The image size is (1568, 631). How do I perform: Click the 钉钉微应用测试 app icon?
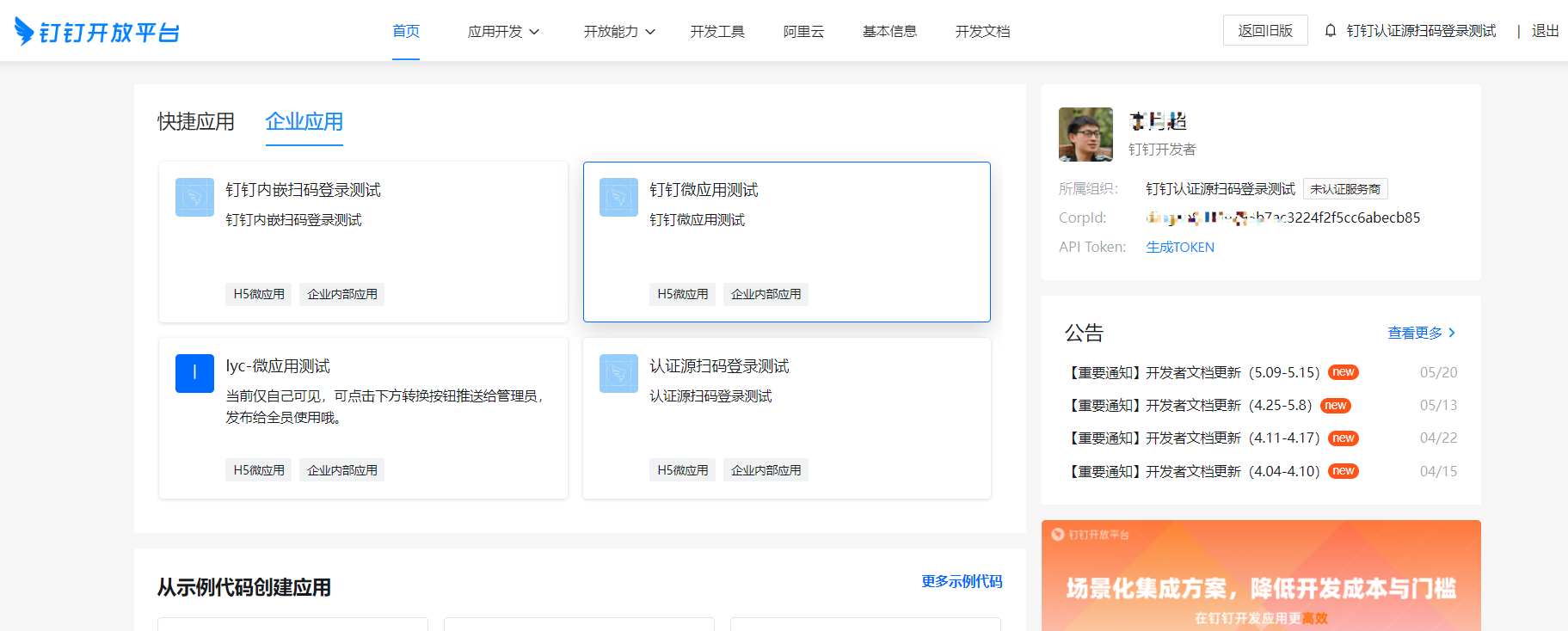coord(618,198)
